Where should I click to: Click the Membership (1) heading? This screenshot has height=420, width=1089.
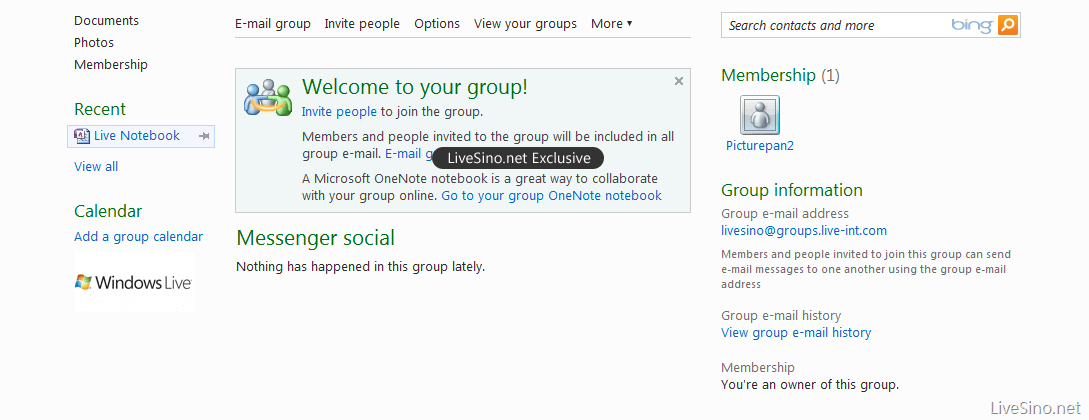[780, 75]
